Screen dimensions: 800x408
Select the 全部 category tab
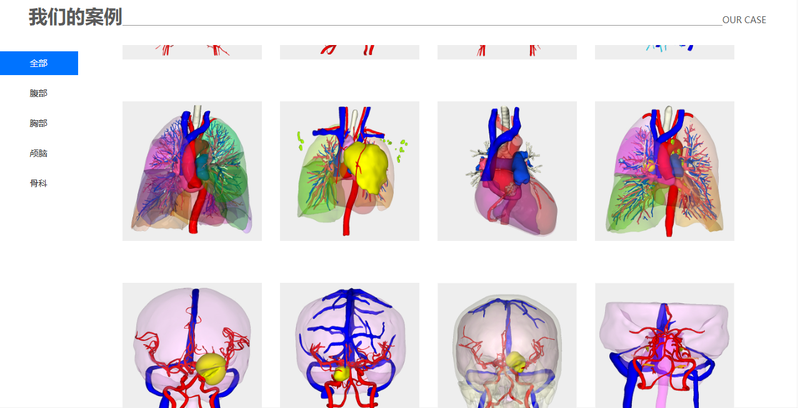[x=39, y=63]
